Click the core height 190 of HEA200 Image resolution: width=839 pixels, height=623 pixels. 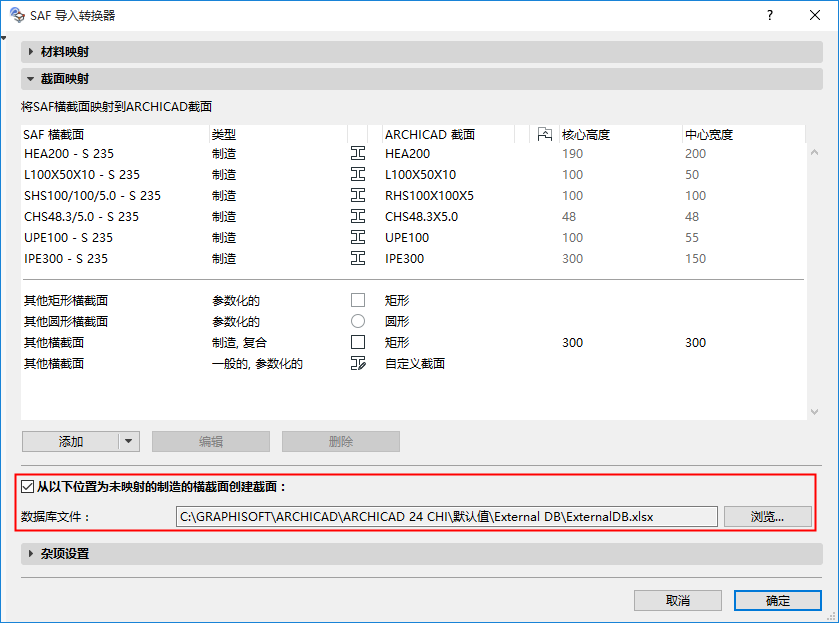tap(573, 154)
